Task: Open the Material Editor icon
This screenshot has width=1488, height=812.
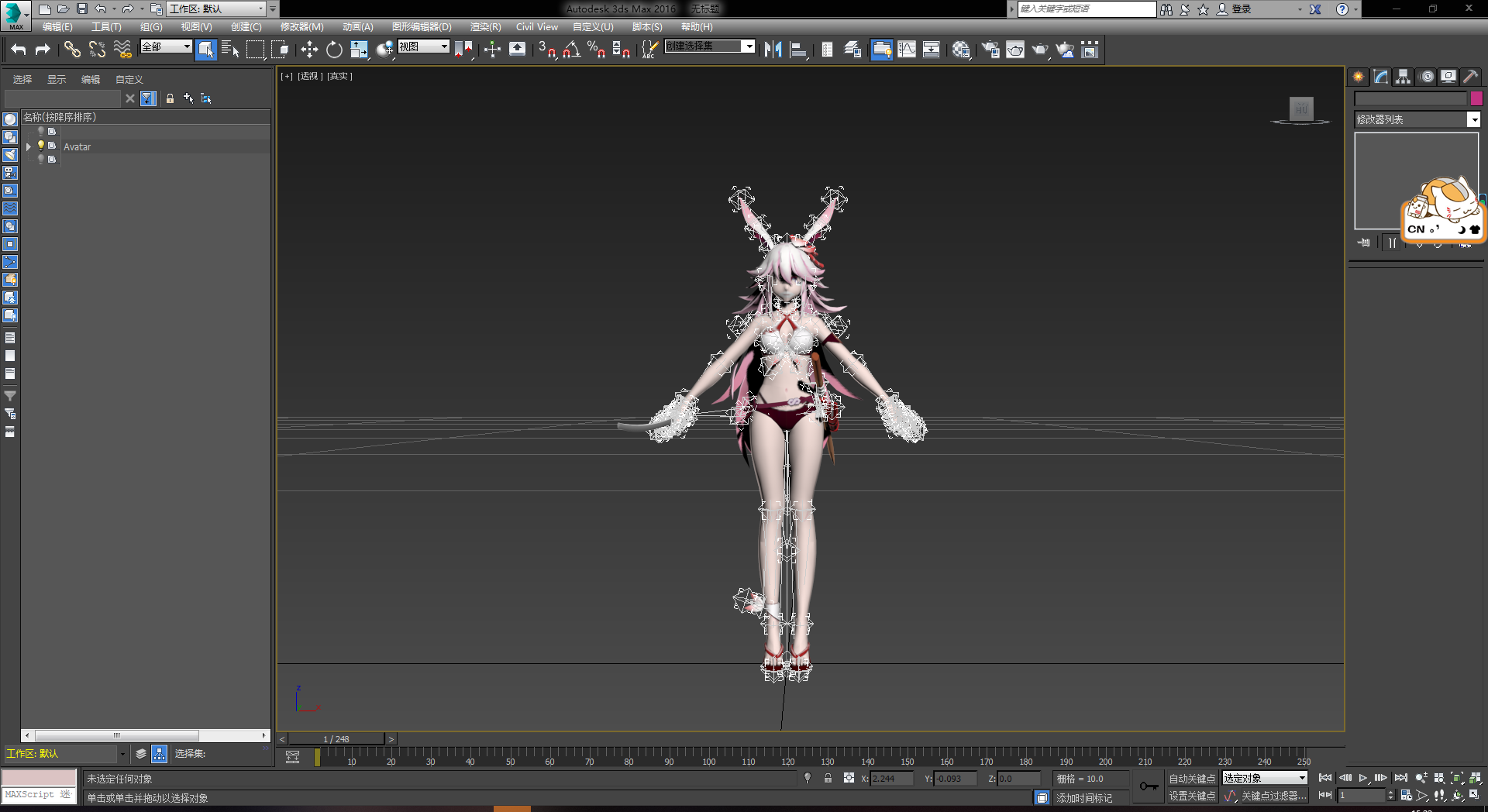Action: [x=961, y=50]
